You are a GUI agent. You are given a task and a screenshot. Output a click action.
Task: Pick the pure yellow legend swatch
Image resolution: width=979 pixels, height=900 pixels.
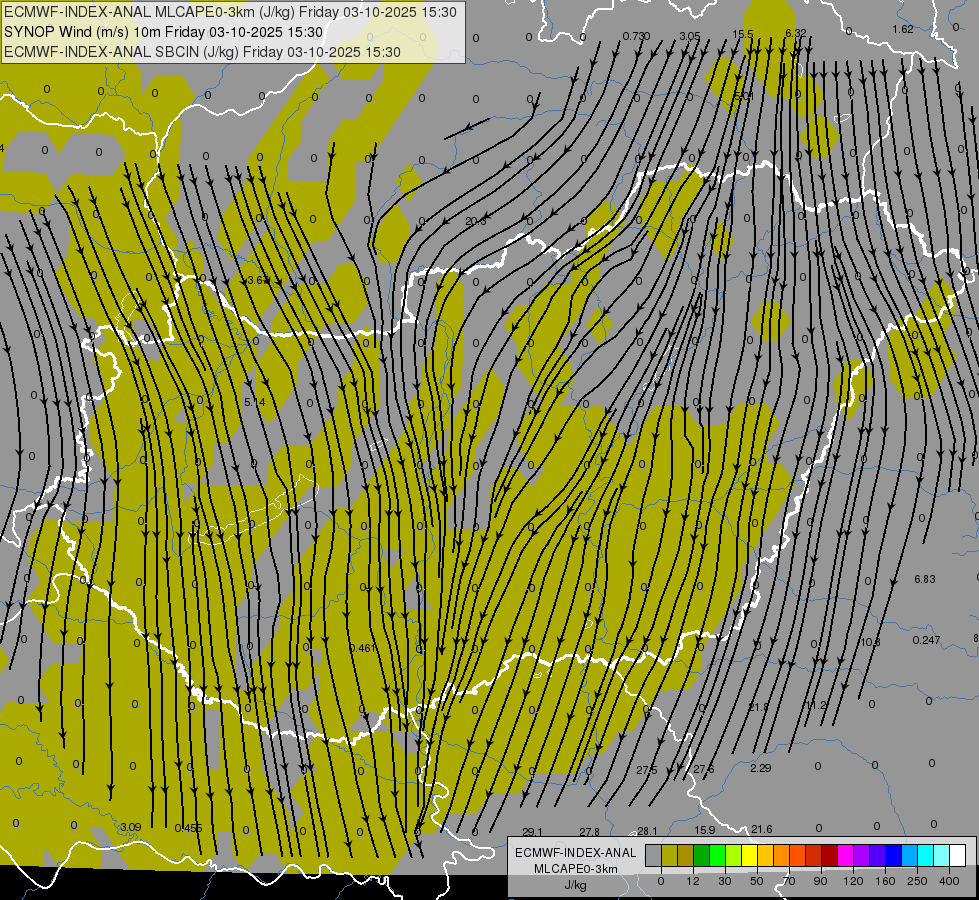tap(750, 855)
